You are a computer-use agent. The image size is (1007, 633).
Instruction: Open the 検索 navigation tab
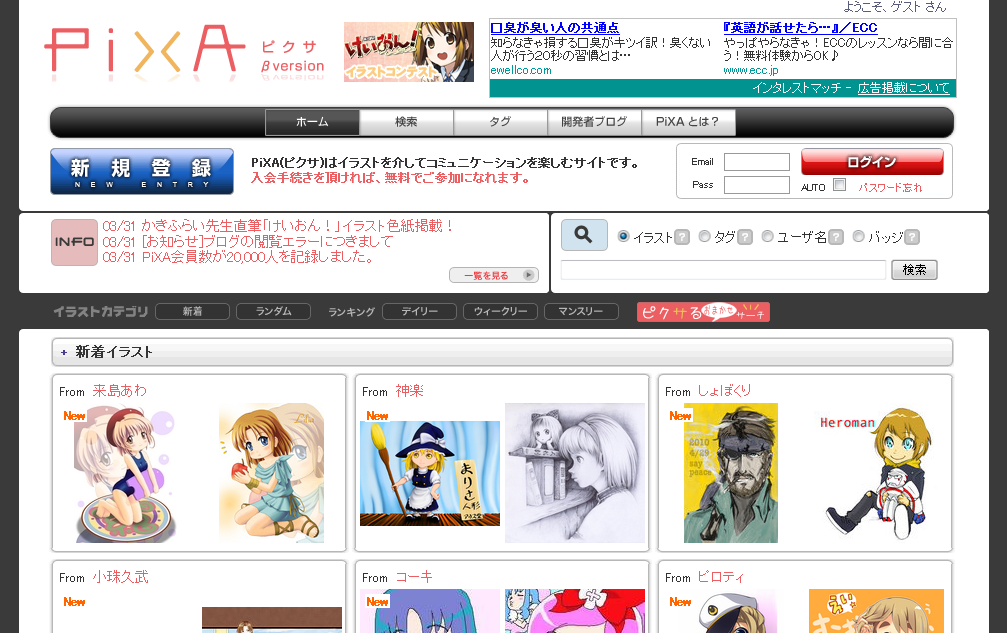pyautogui.click(x=406, y=122)
